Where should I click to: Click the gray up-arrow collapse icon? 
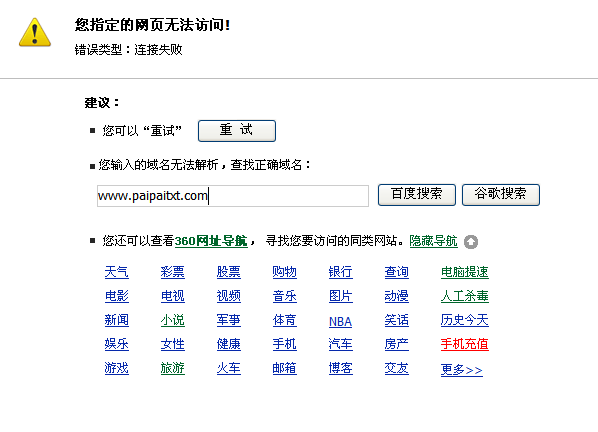coord(471,242)
